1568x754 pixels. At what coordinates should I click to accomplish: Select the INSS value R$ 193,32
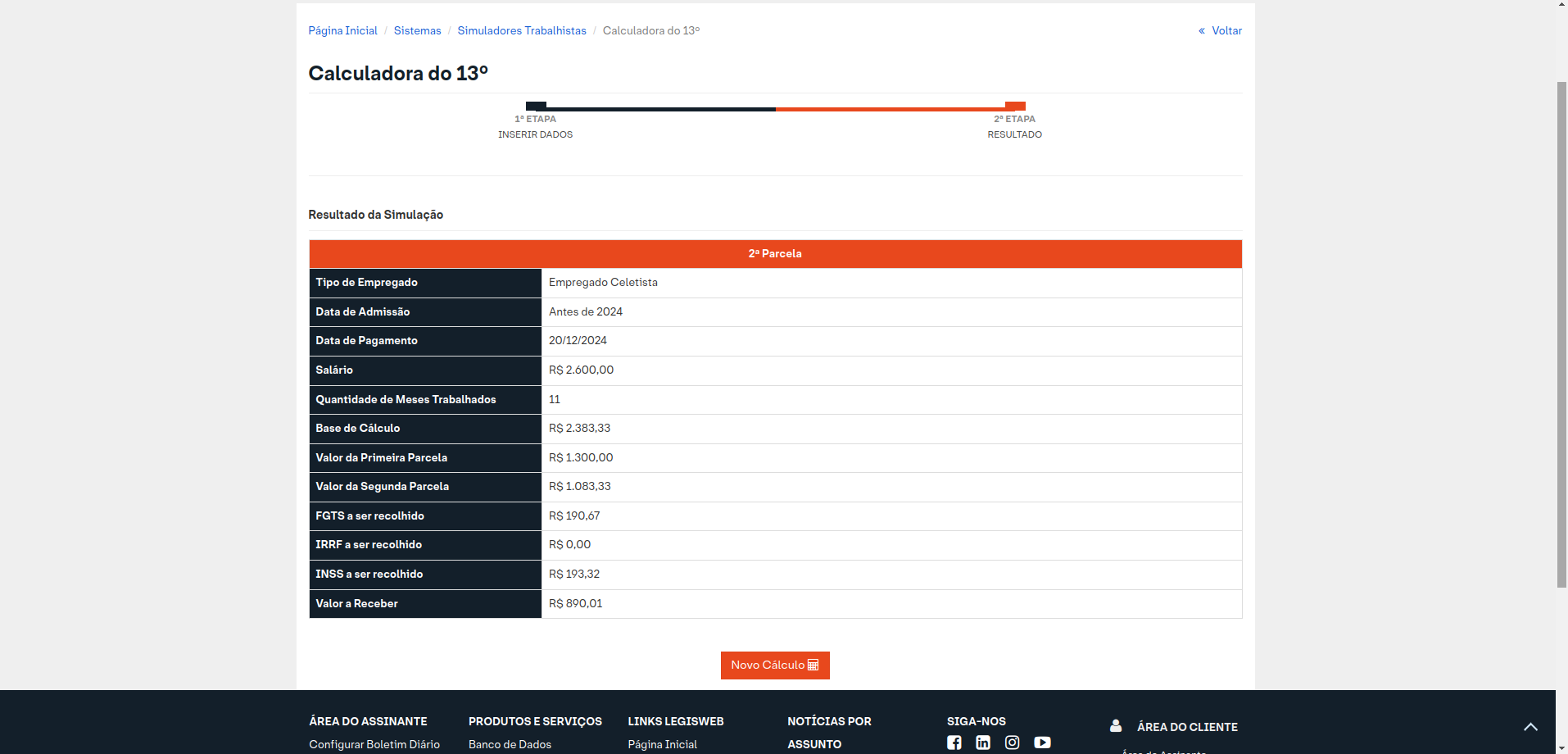click(x=574, y=575)
